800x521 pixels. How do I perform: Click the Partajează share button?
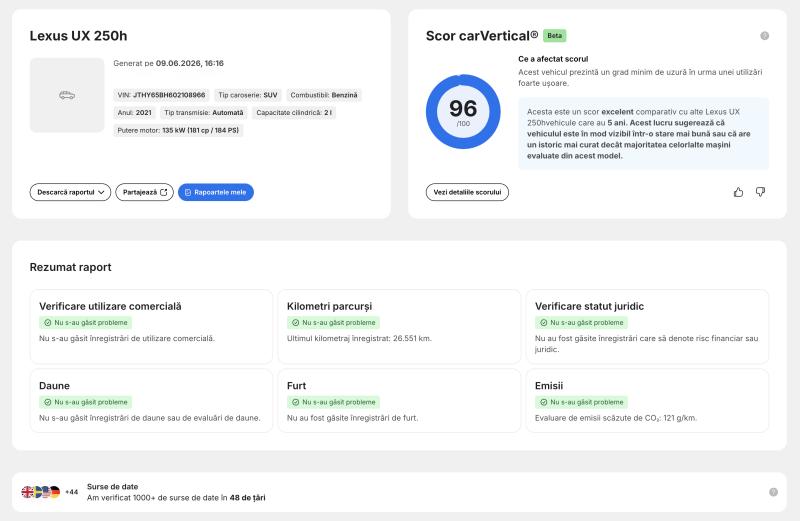[x=144, y=192]
